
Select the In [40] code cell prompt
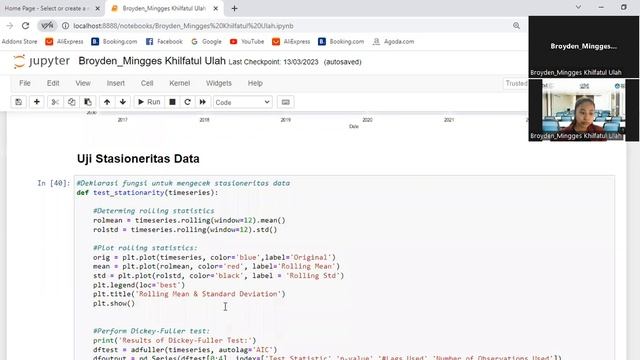click(x=53, y=183)
